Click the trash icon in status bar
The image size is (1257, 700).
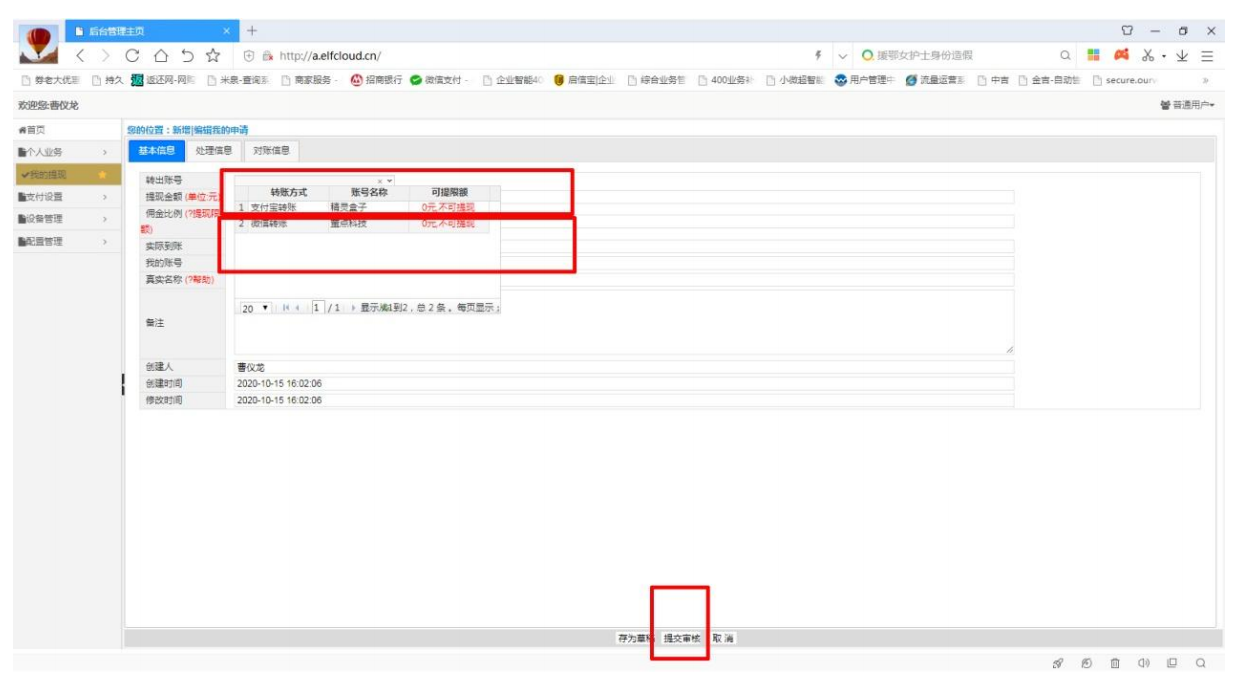click(x=1114, y=663)
